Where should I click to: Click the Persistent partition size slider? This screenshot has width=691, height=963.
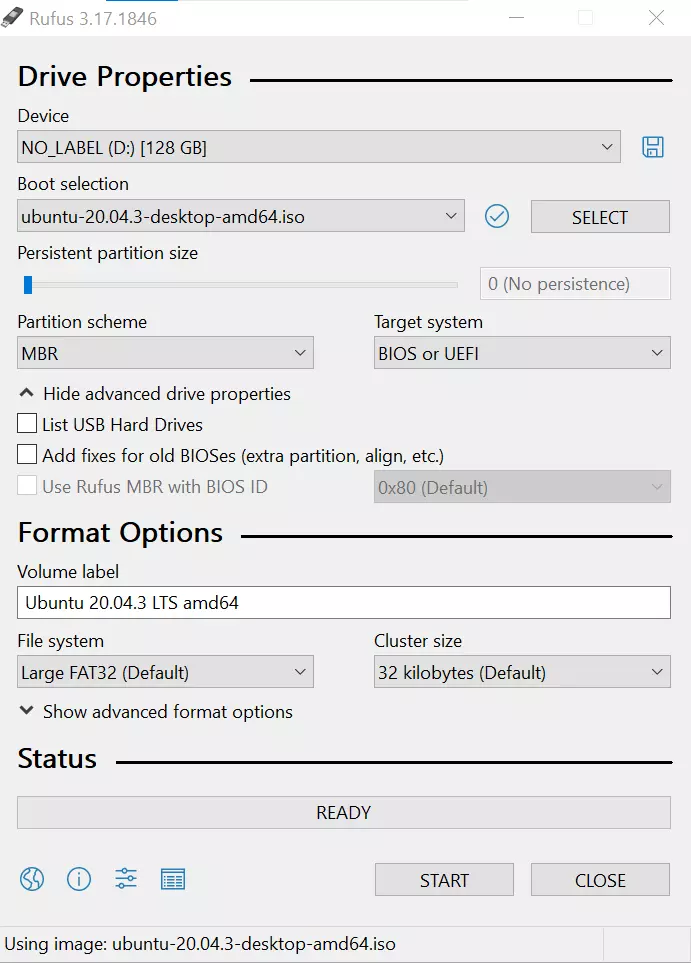240,285
